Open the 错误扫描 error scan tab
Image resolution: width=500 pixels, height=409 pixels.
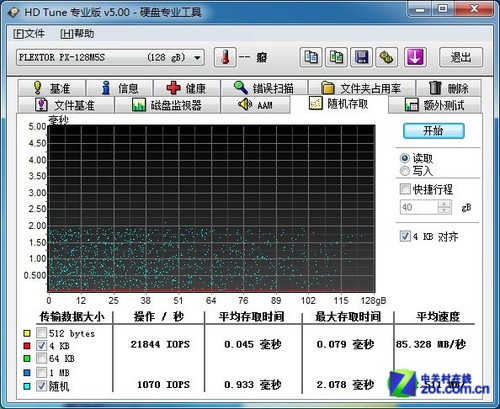264,88
